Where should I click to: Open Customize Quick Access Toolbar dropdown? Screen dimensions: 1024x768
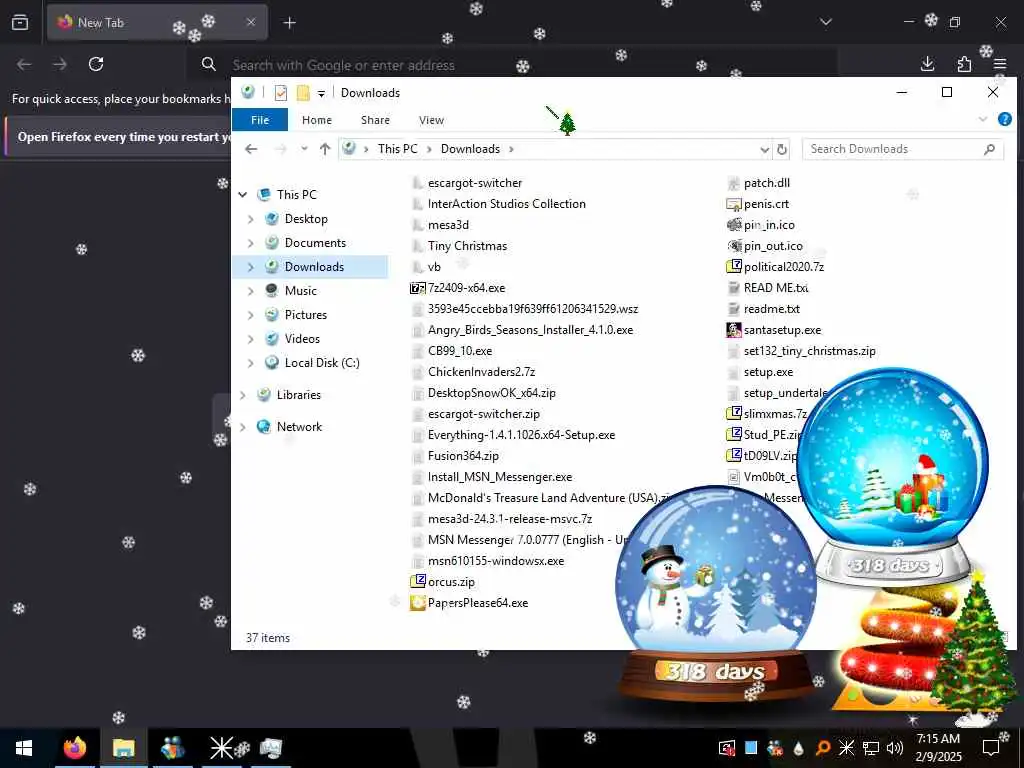point(321,93)
